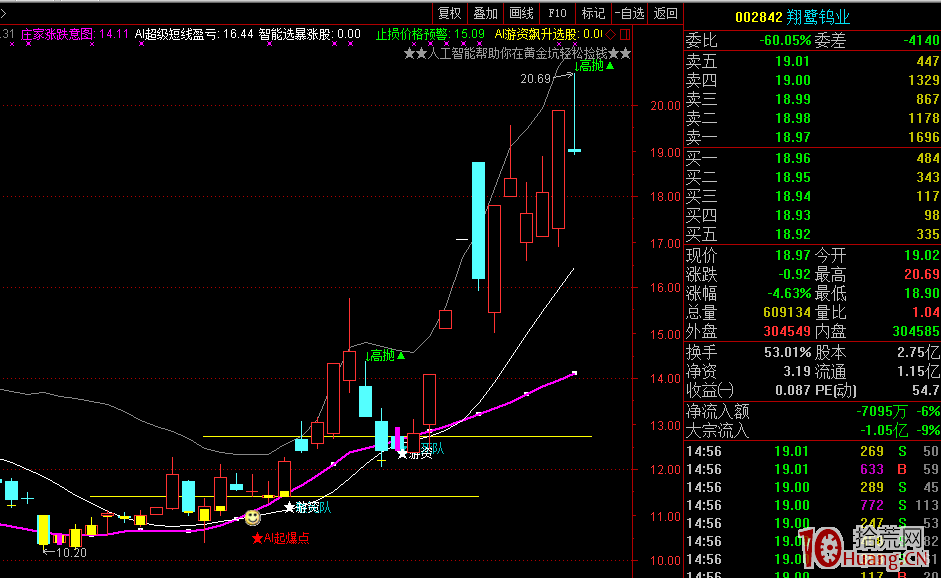The width and height of the screenshot is (941, 578).
Task: Select the 智能选暴涨股 indicator label
Action: point(310,34)
